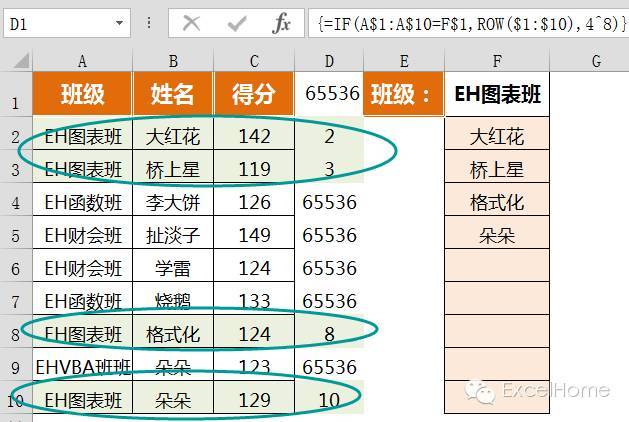Select the cell containing 李大饼

pyautogui.click(x=173, y=202)
